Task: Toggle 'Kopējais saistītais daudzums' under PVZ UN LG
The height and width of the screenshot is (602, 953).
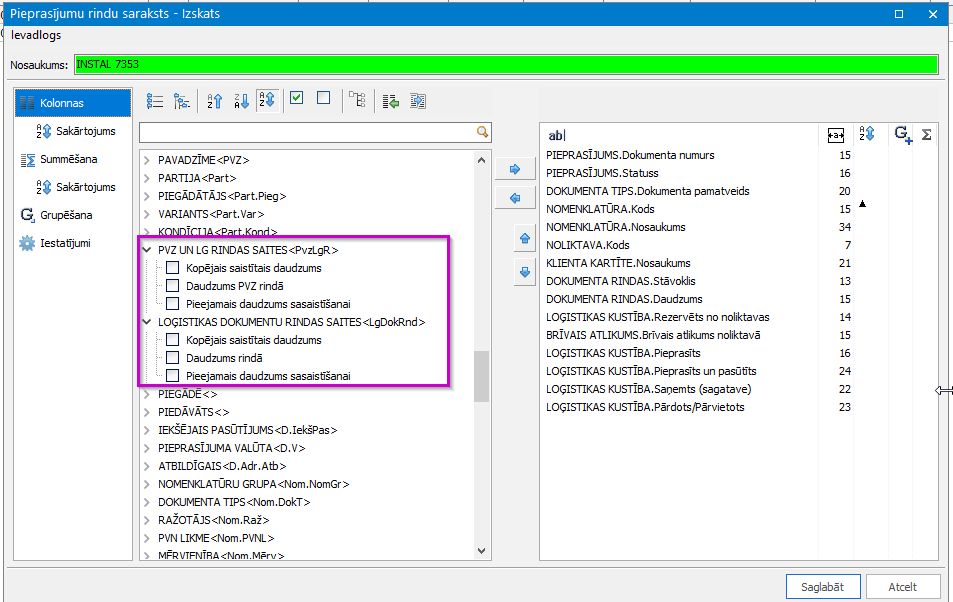Action: (x=173, y=268)
